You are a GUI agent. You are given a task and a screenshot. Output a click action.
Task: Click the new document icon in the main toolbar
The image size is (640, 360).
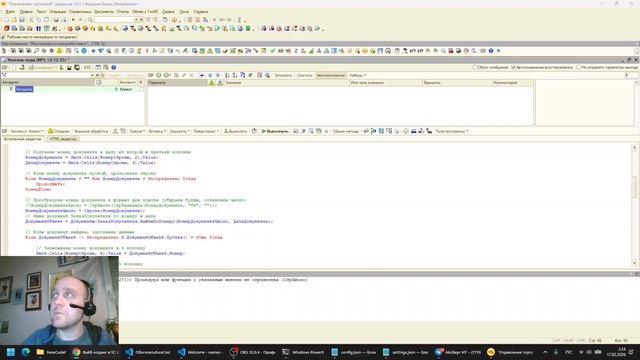[6, 20]
